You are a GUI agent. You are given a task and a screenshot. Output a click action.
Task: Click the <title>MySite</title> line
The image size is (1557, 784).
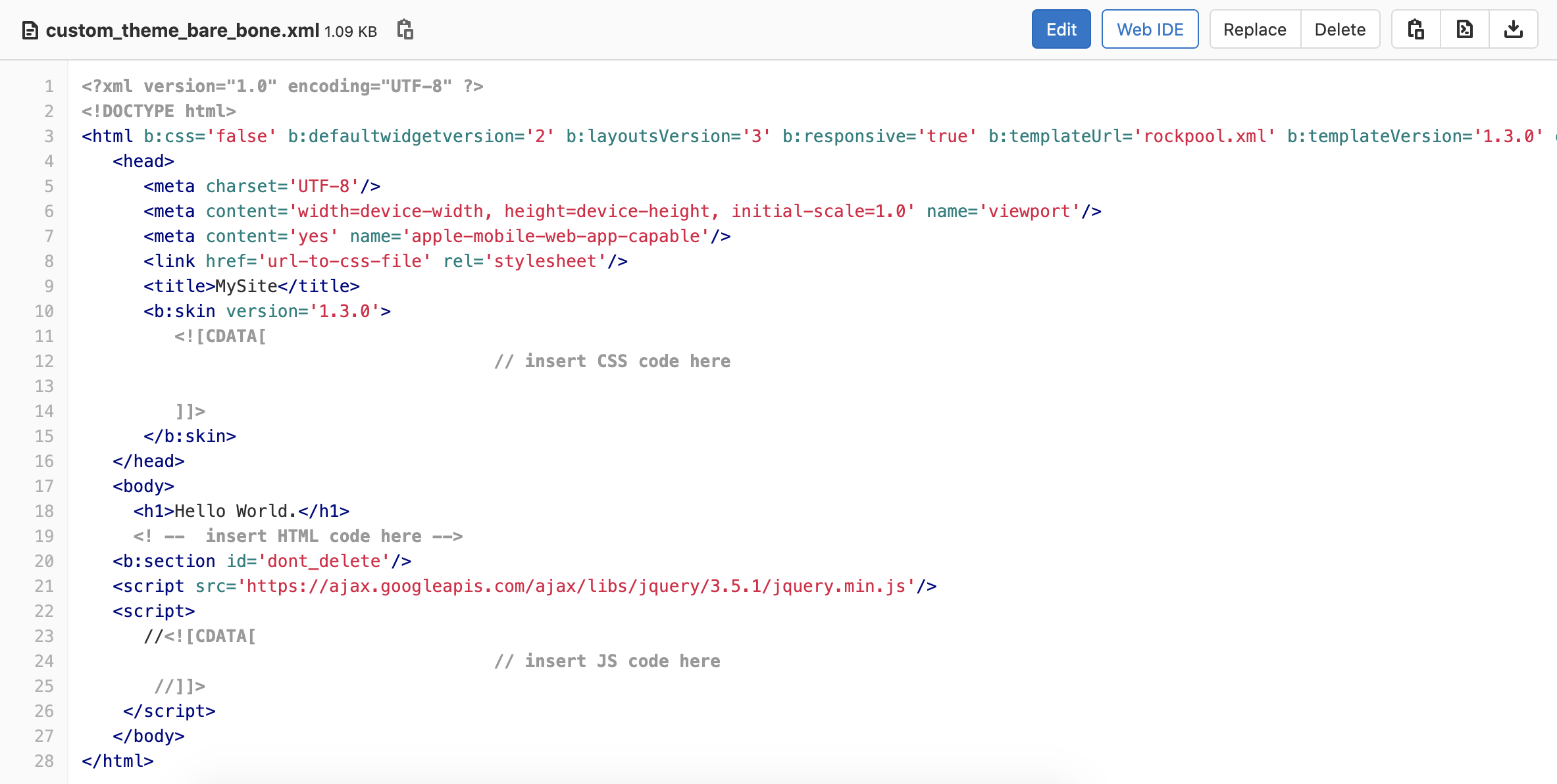[x=251, y=286]
